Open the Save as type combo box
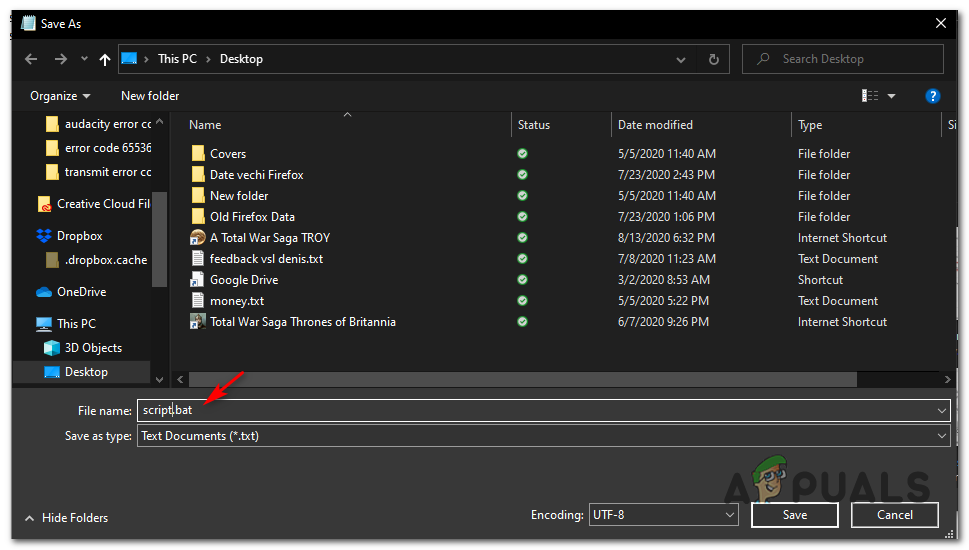The width and height of the screenshot is (969, 550). [543, 436]
